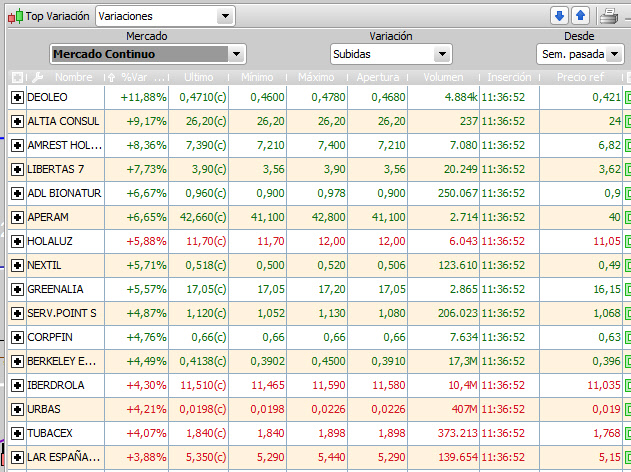The height and width of the screenshot is (472, 631).
Task: Click the select-all grid icon in header
Action: click(17, 77)
